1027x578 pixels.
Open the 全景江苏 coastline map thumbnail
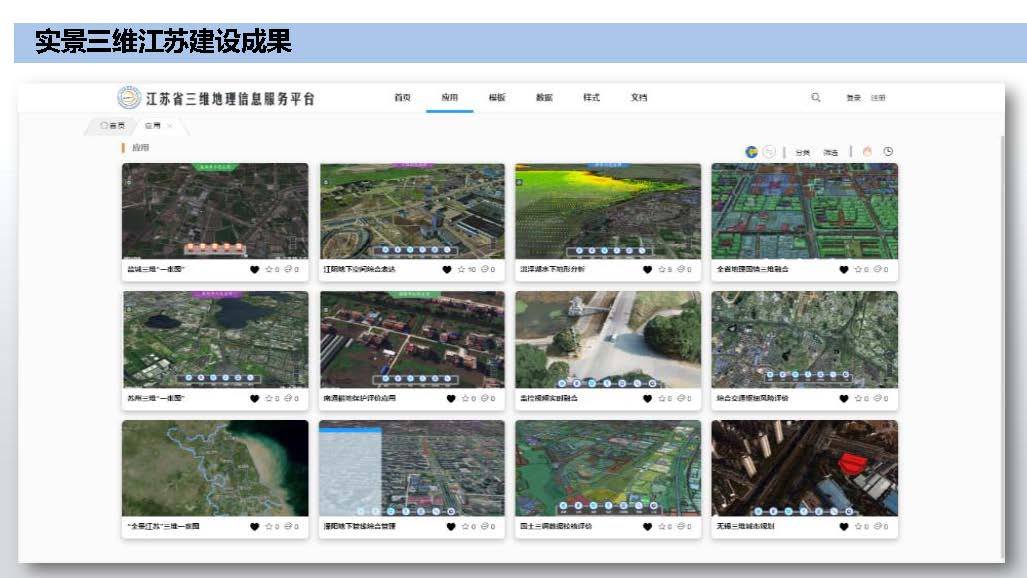[x=215, y=467]
